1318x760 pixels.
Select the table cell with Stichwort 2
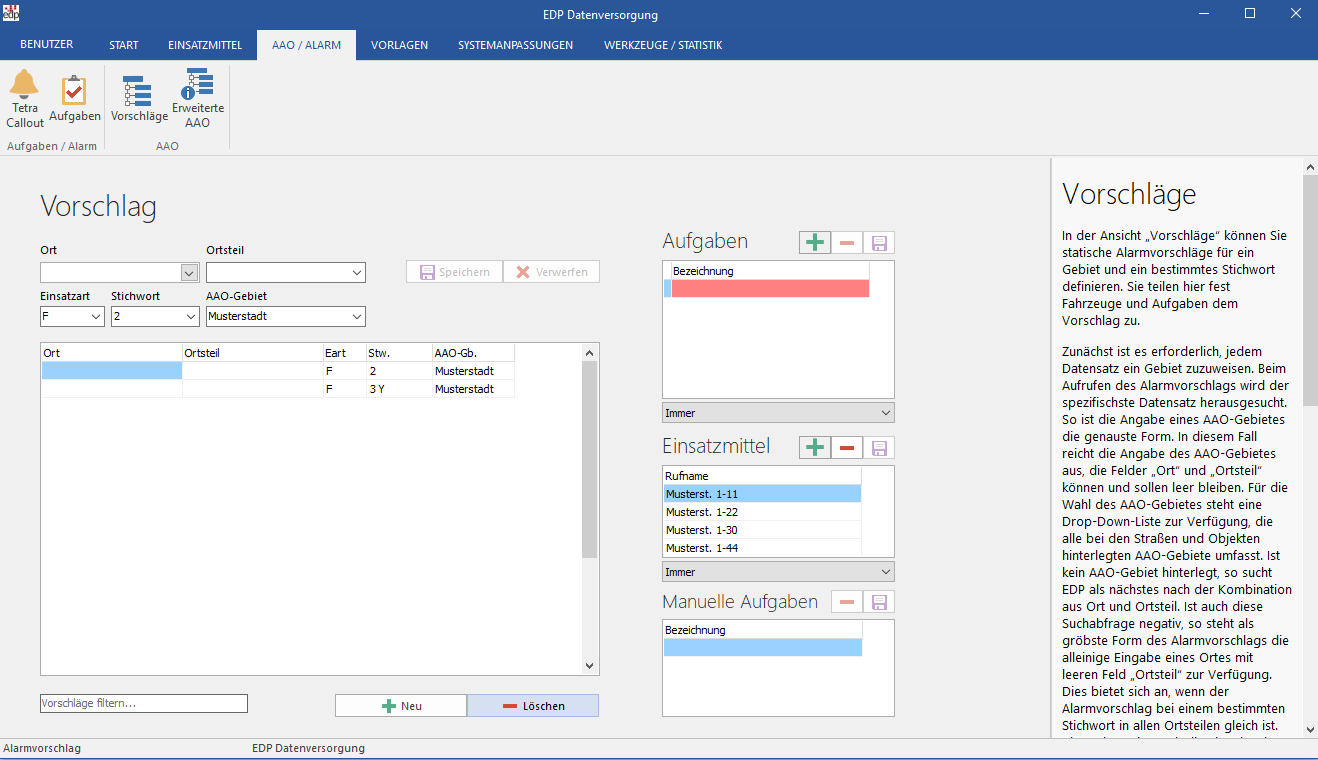pyautogui.click(x=399, y=371)
